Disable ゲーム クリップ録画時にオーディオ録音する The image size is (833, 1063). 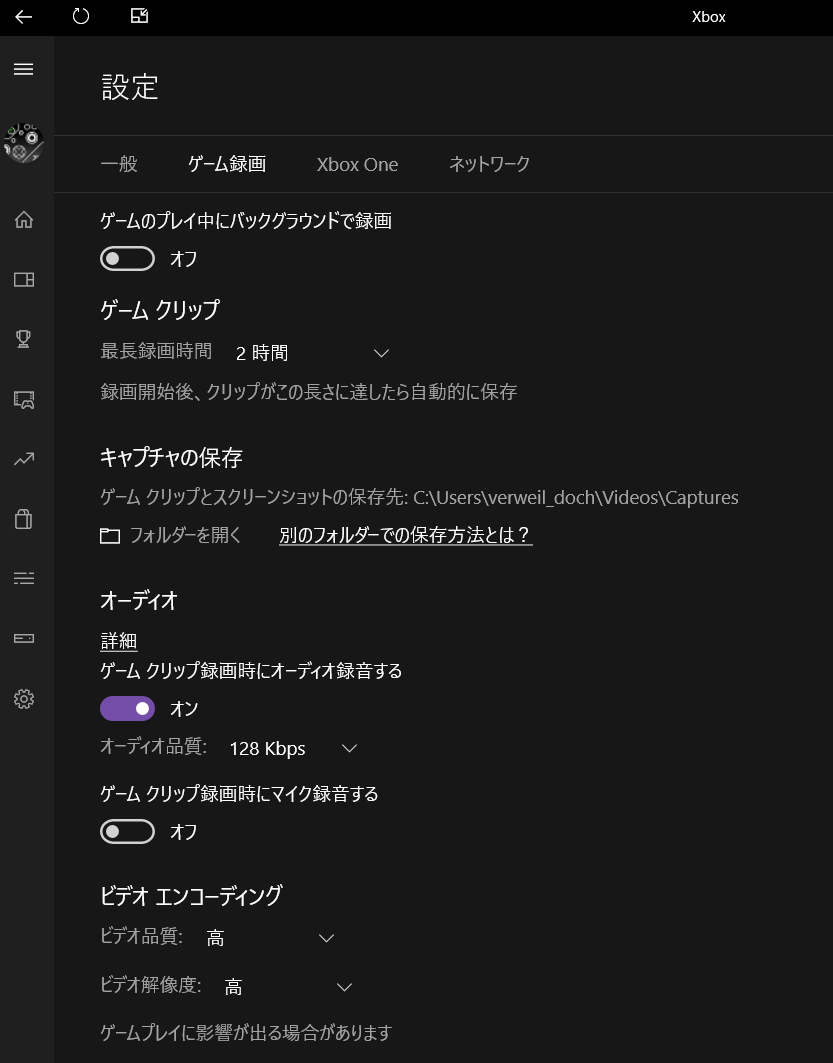(127, 708)
